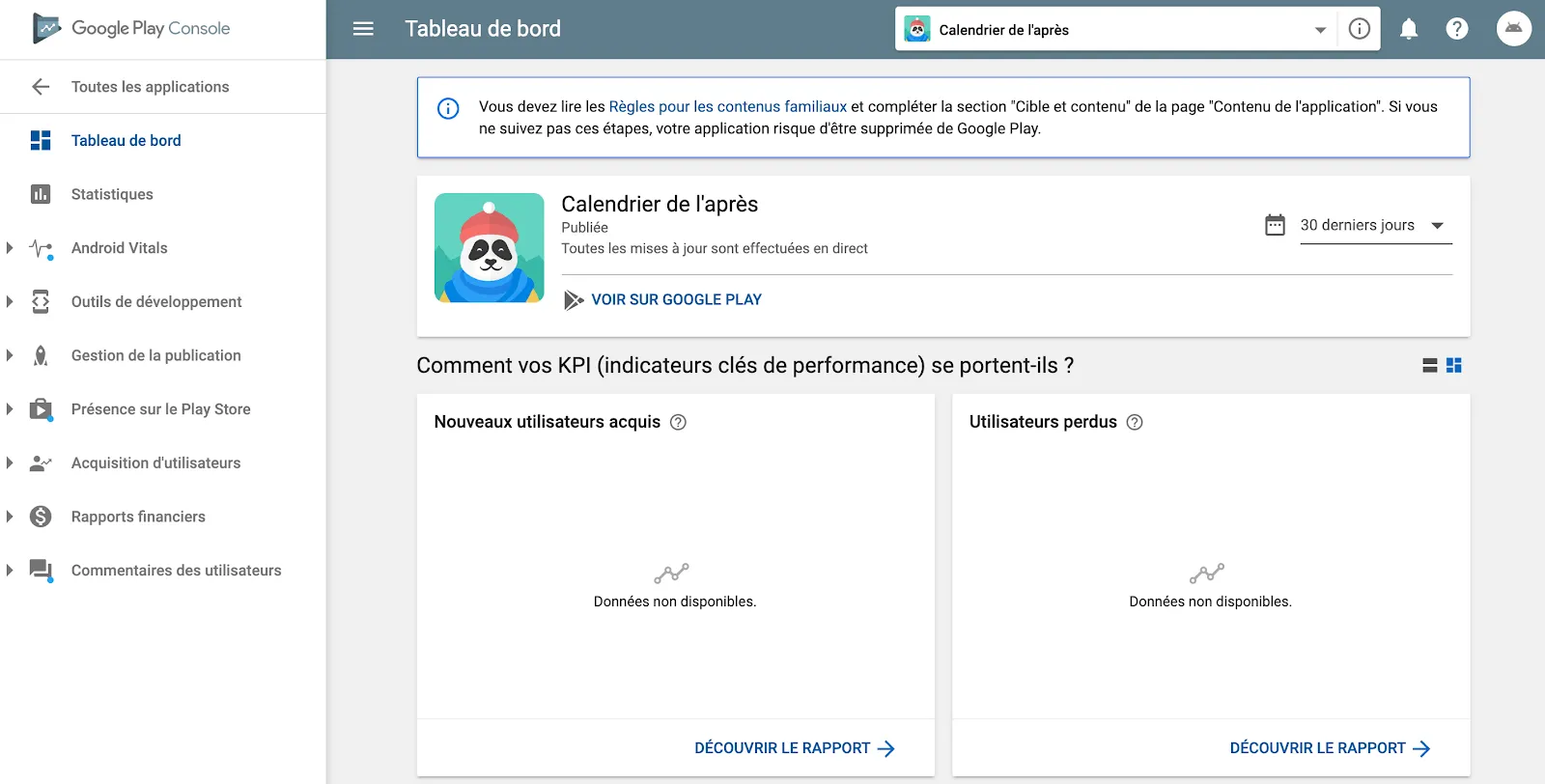
Task: Open the Calendrier de l'après app selector
Action: click(x=1115, y=30)
